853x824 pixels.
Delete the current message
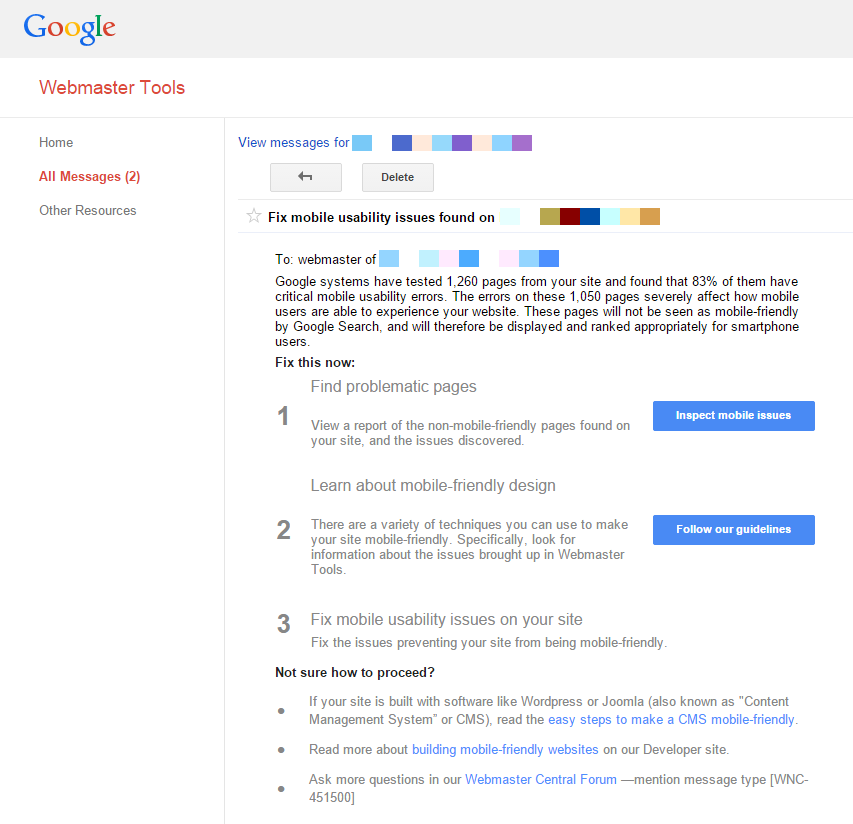(x=398, y=177)
